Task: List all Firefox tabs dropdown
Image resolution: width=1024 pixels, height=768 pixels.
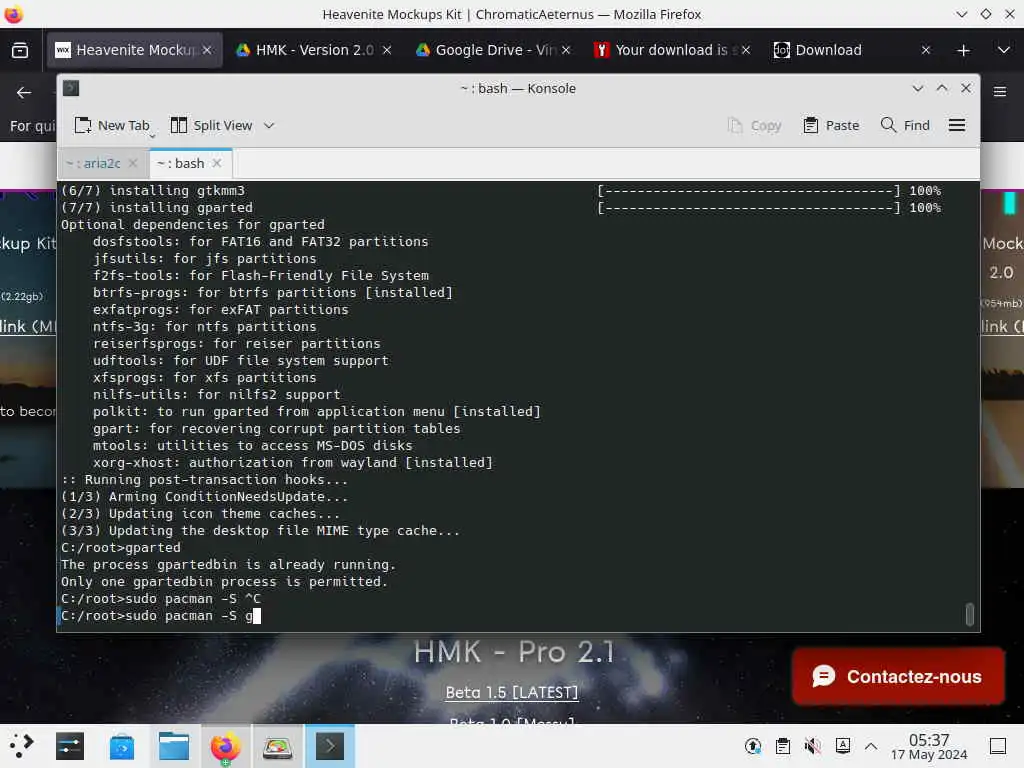Action: pos(1004,50)
